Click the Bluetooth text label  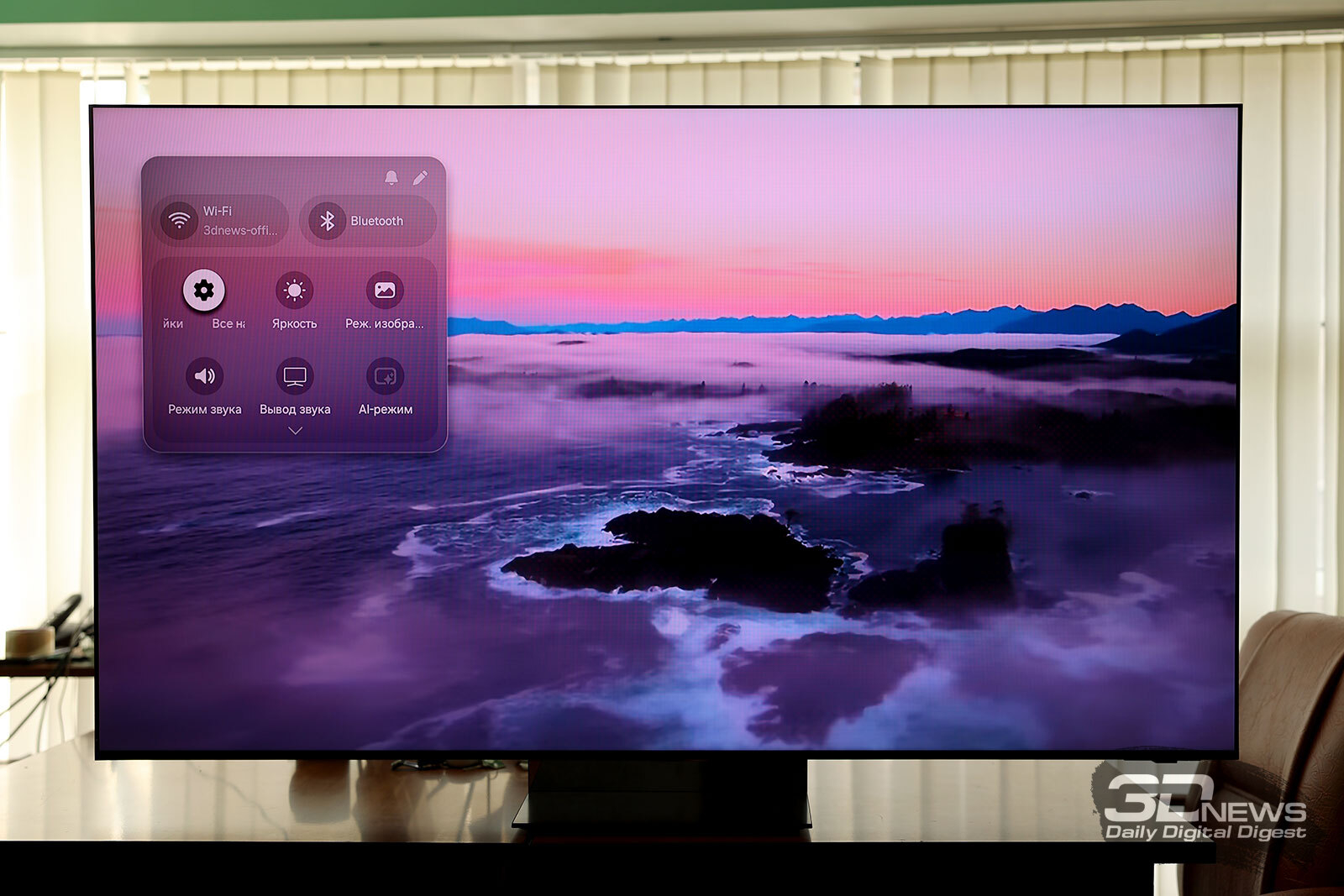pyautogui.click(x=376, y=221)
